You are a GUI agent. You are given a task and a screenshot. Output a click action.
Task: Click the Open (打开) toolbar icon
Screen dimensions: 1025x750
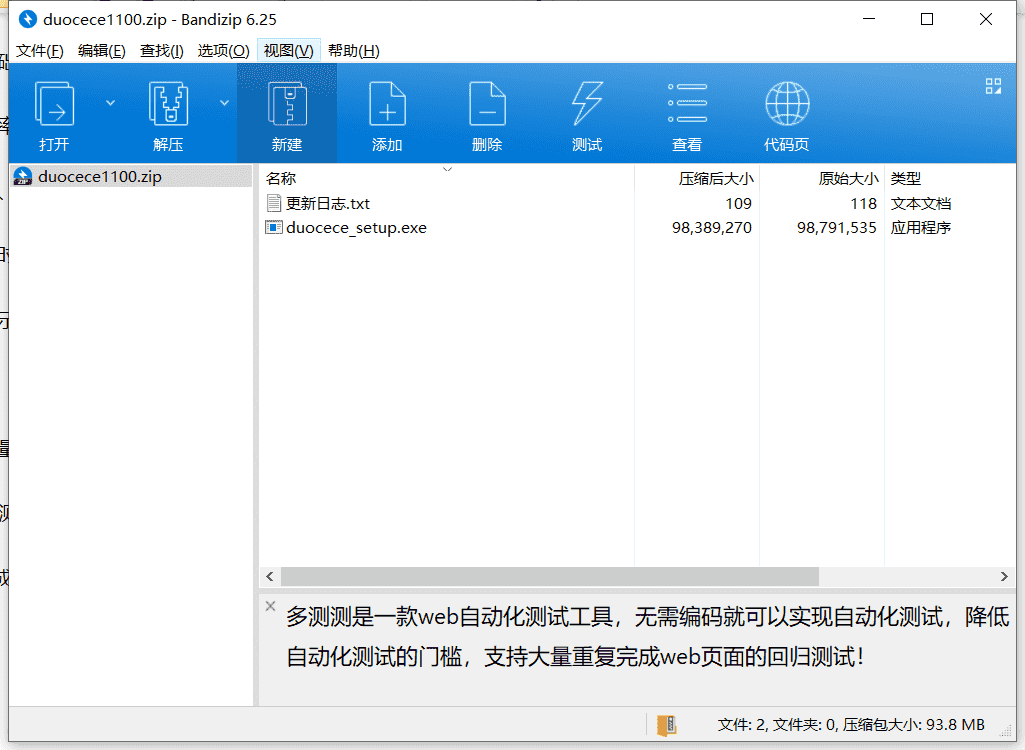point(54,103)
